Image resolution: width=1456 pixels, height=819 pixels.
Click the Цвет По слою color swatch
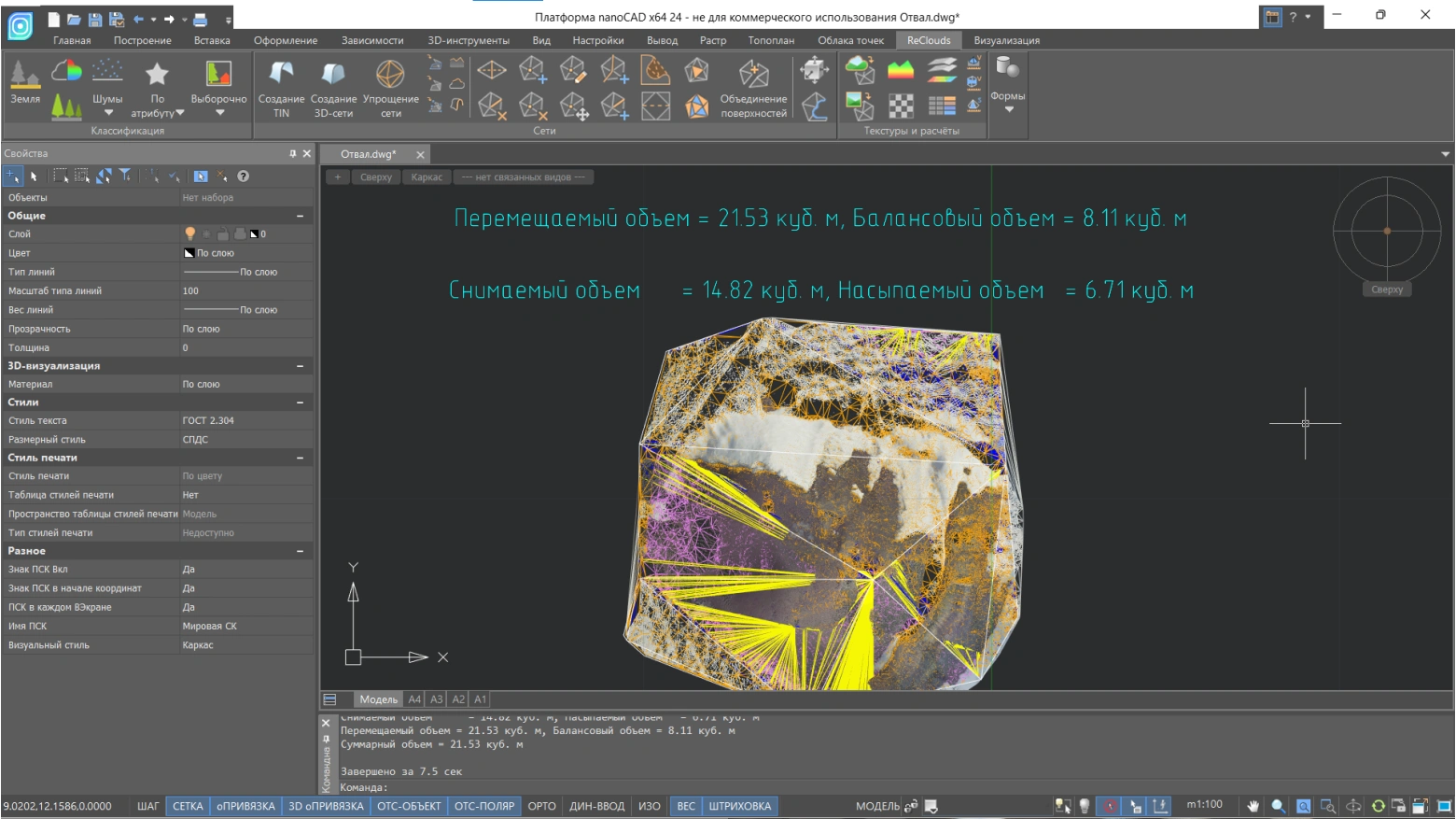click(x=189, y=253)
